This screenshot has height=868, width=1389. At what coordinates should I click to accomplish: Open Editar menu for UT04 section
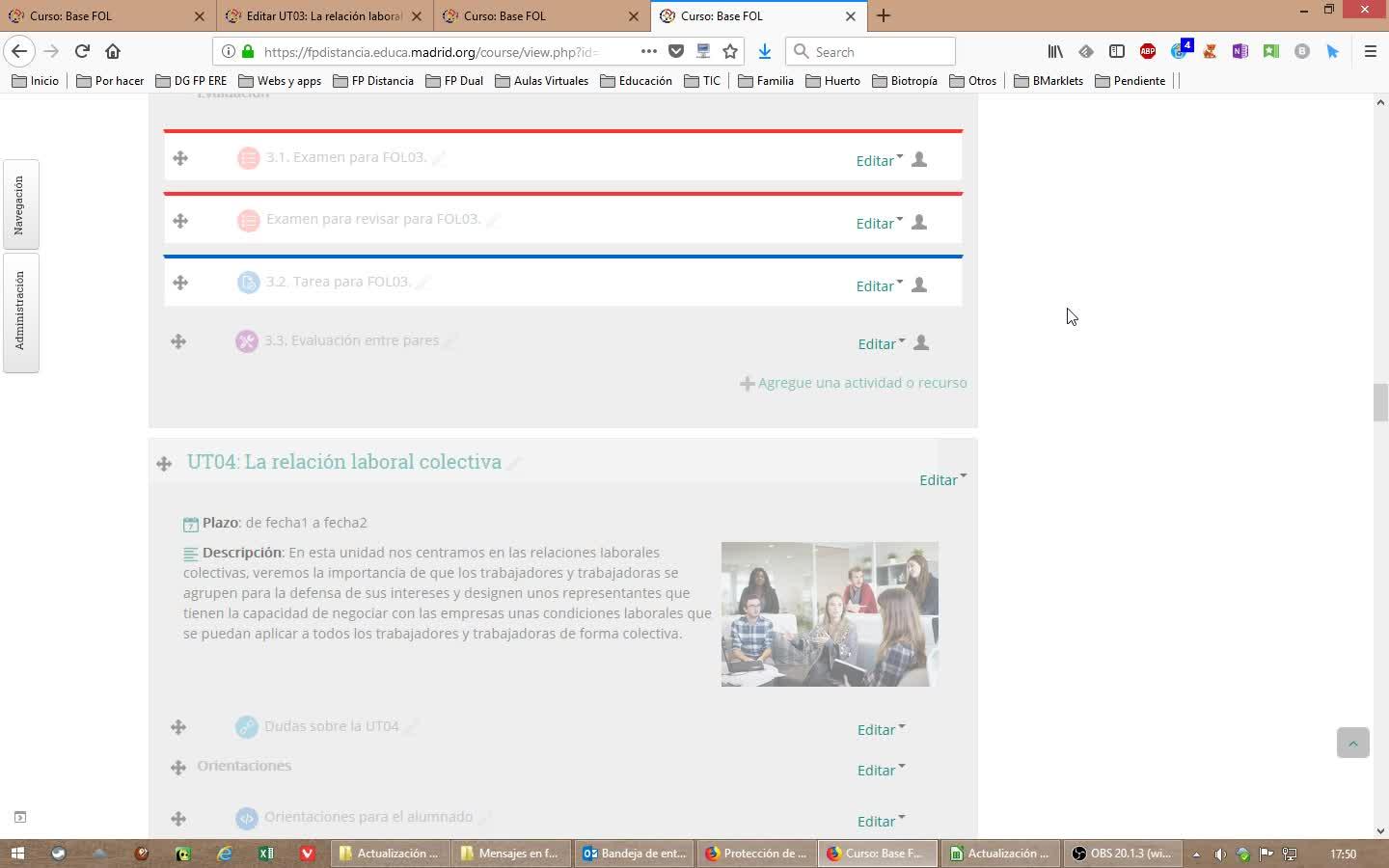tap(942, 479)
